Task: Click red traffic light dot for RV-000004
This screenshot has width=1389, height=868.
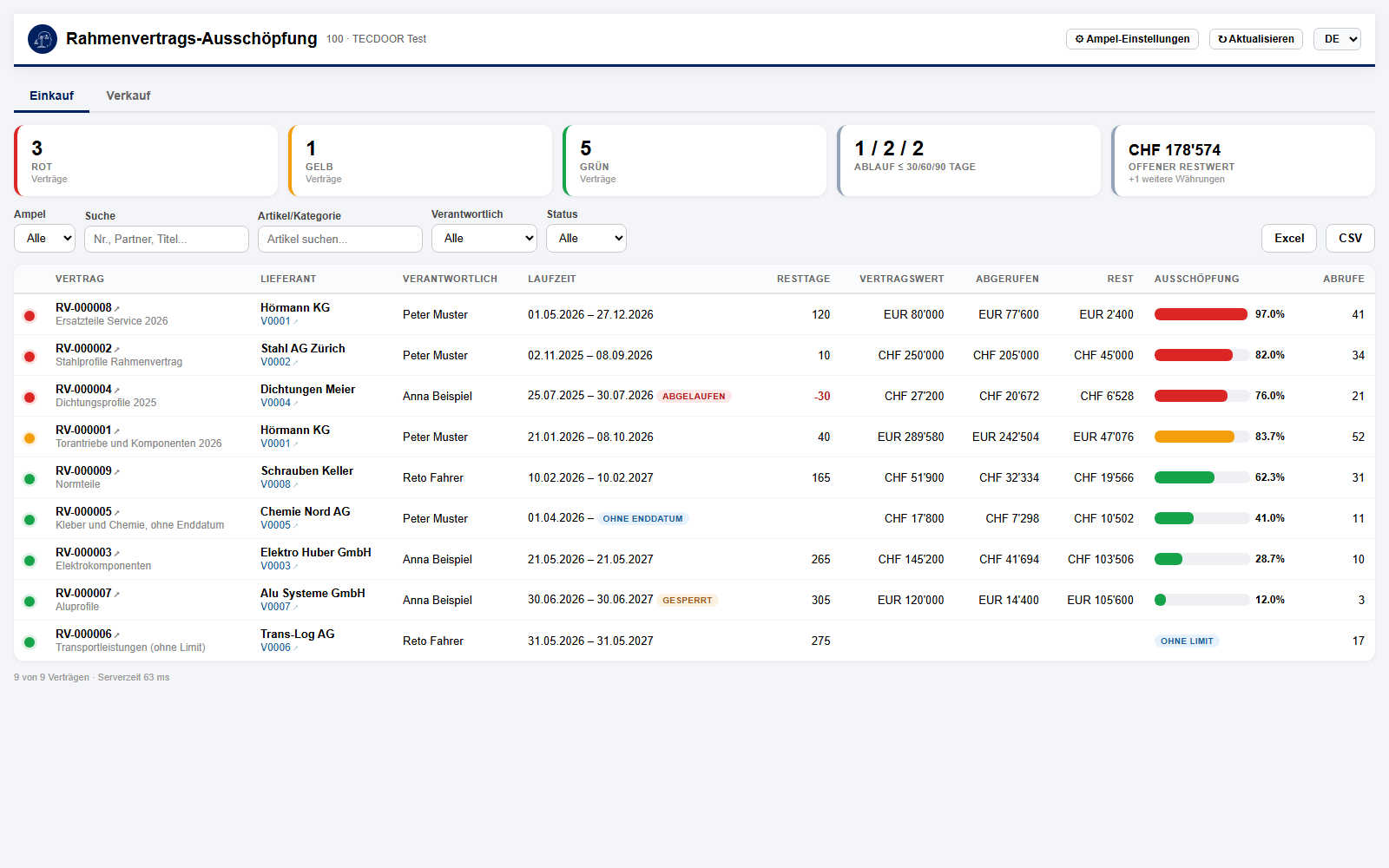Action: (x=30, y=398)
